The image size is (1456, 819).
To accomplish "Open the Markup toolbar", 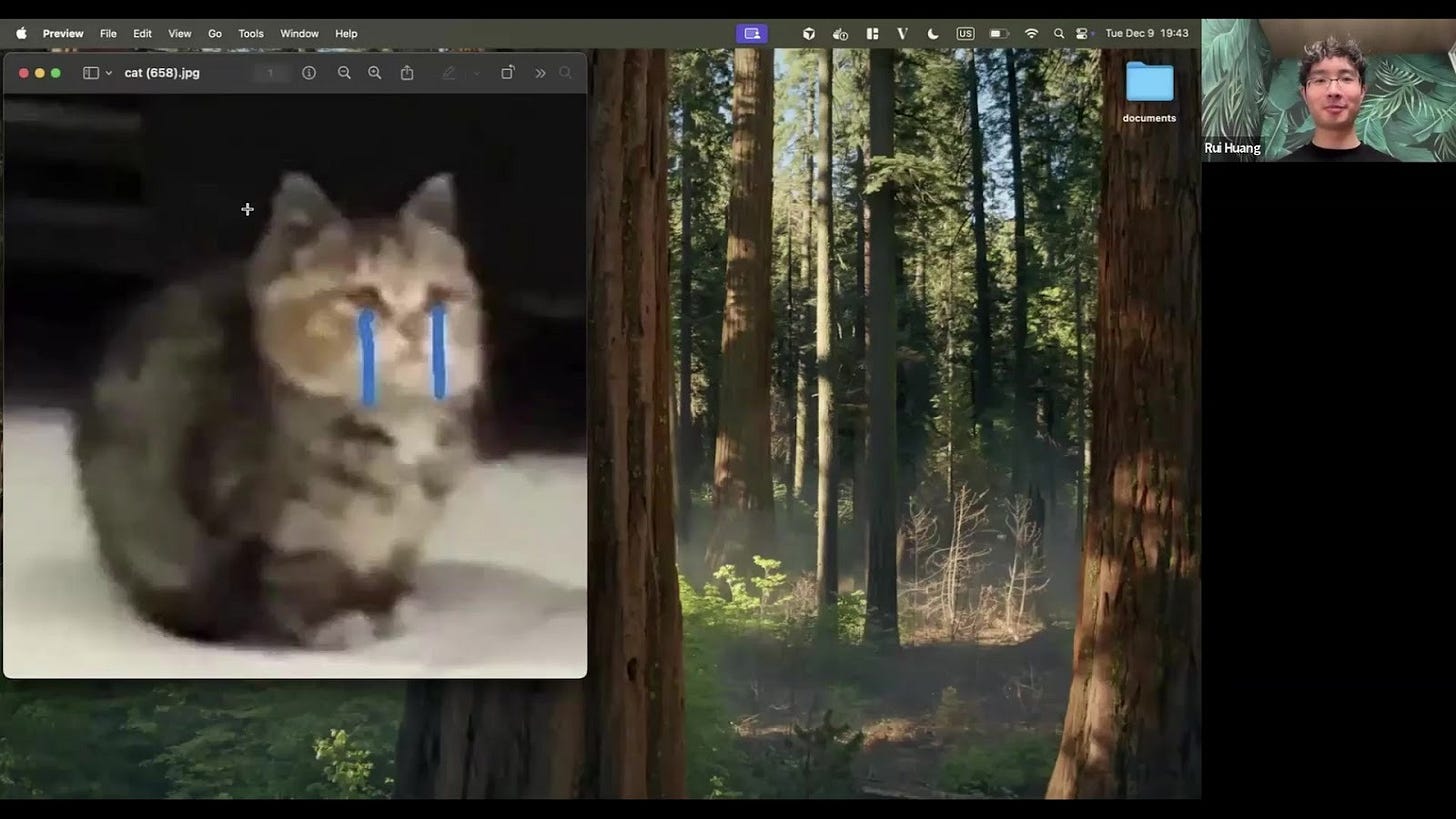I will pos(449,72).
